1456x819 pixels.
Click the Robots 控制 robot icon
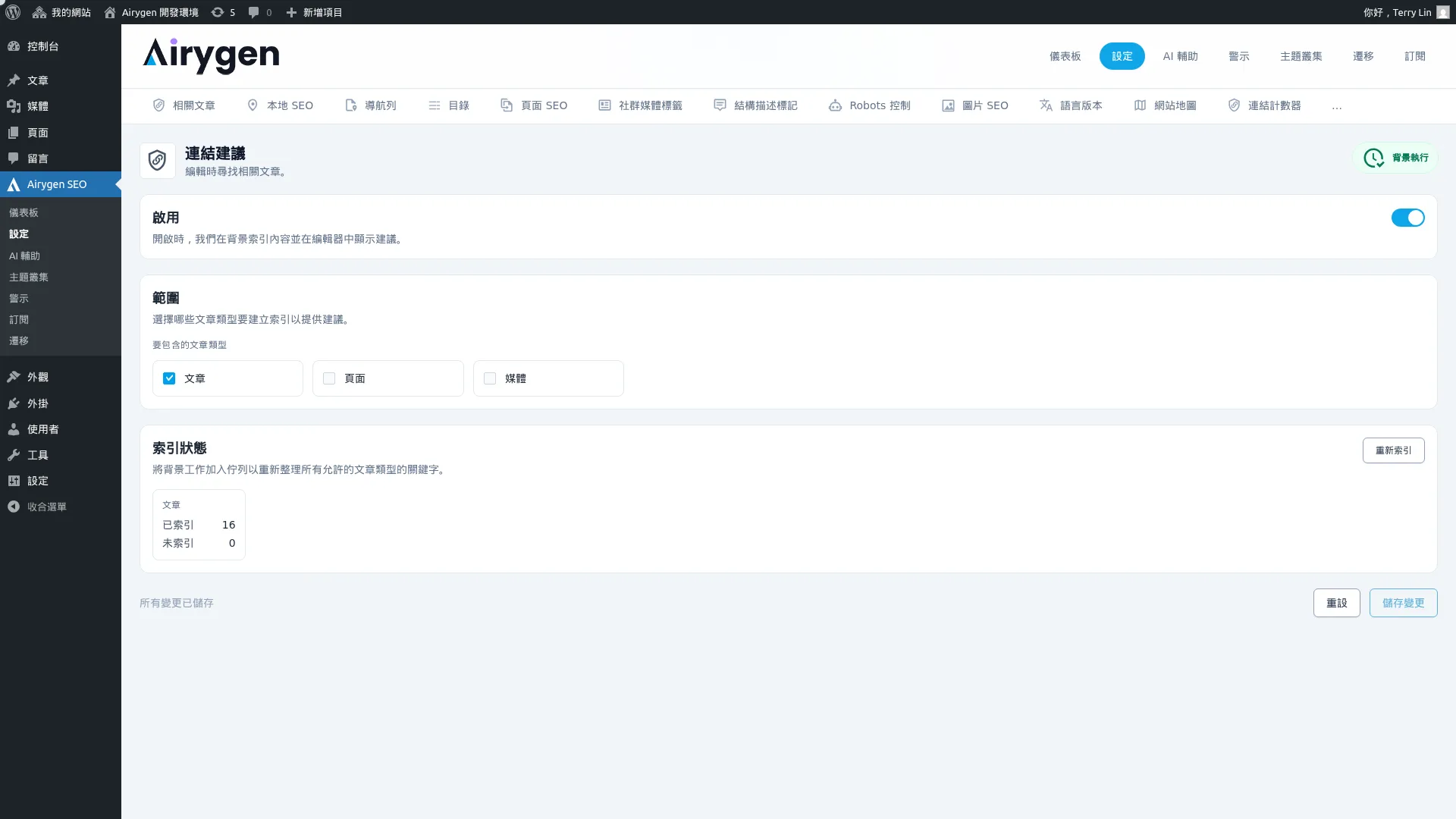pyautogui.click(x=835, y=105)
